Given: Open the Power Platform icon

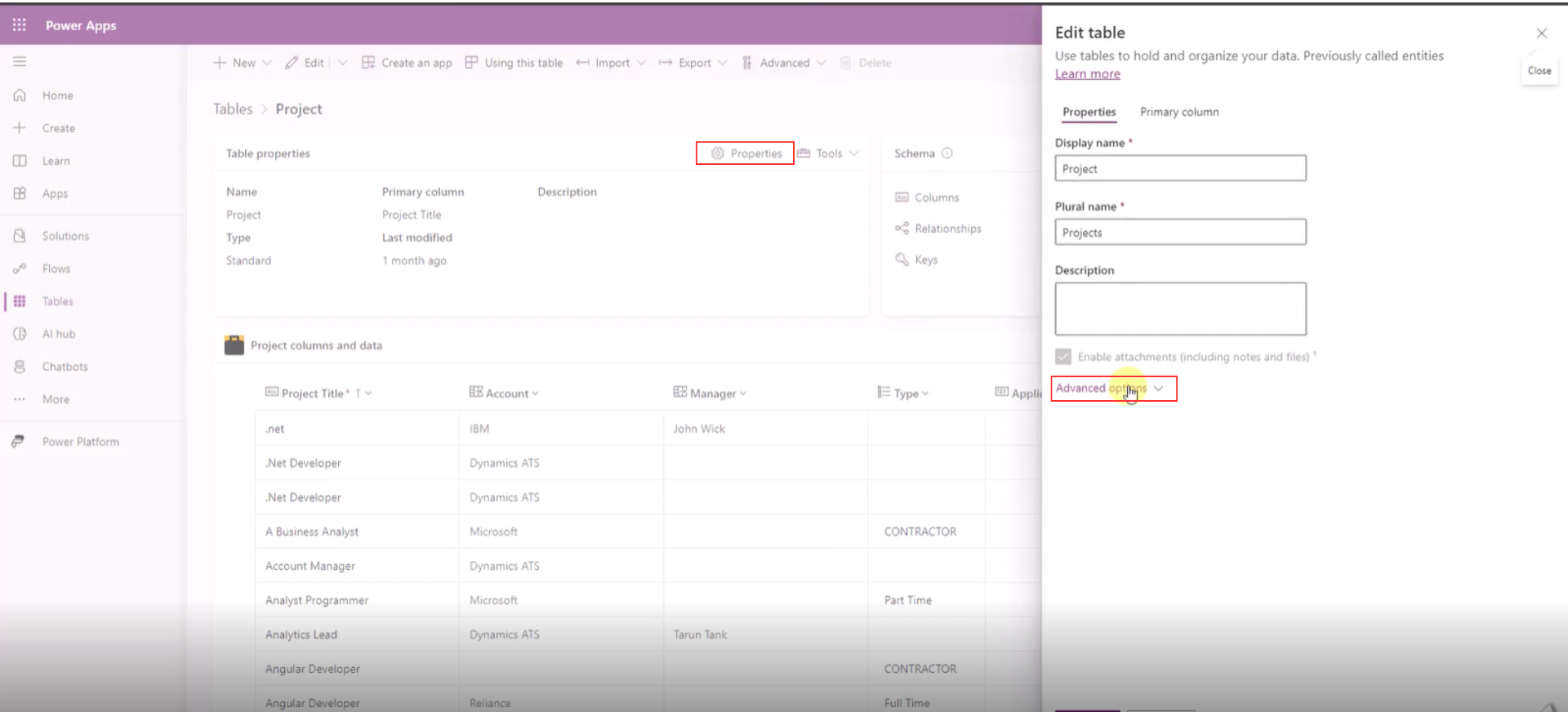Looking at the screenshot, I should coord(18,442).
